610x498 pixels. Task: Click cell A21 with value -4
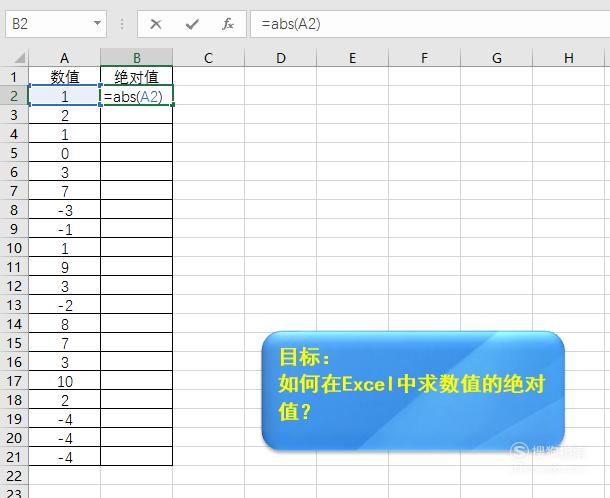point(65,457)
